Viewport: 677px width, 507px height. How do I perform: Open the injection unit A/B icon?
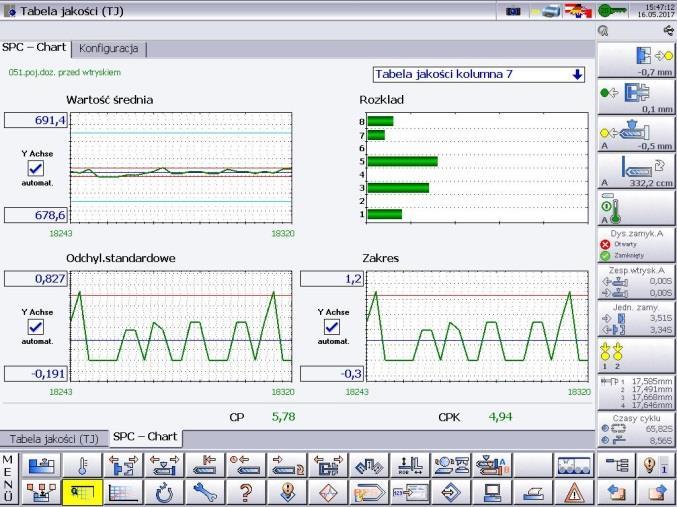click(x=493, y=465)
